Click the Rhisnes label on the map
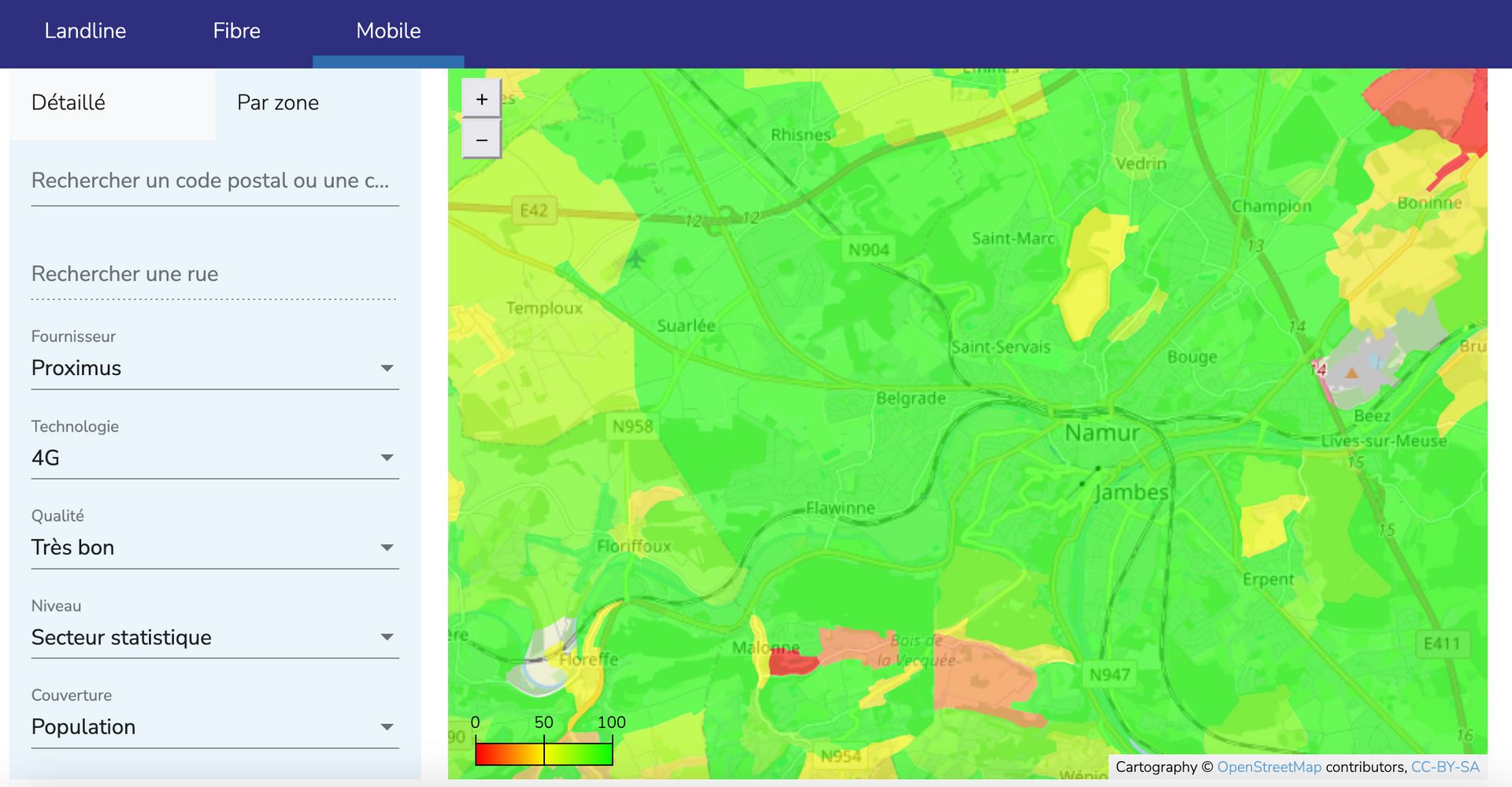The image size is (1512, 787). [801, 135]
